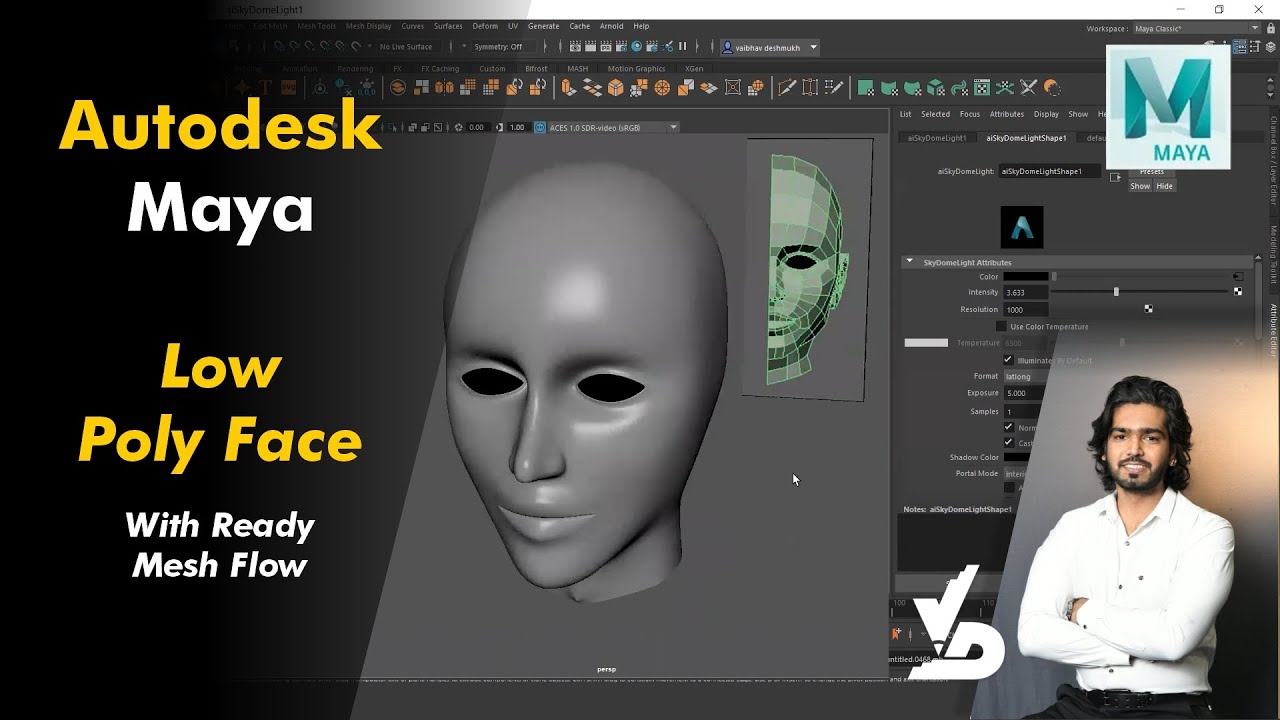Switch to the aiSkyDomeLight1 tab

937,138
